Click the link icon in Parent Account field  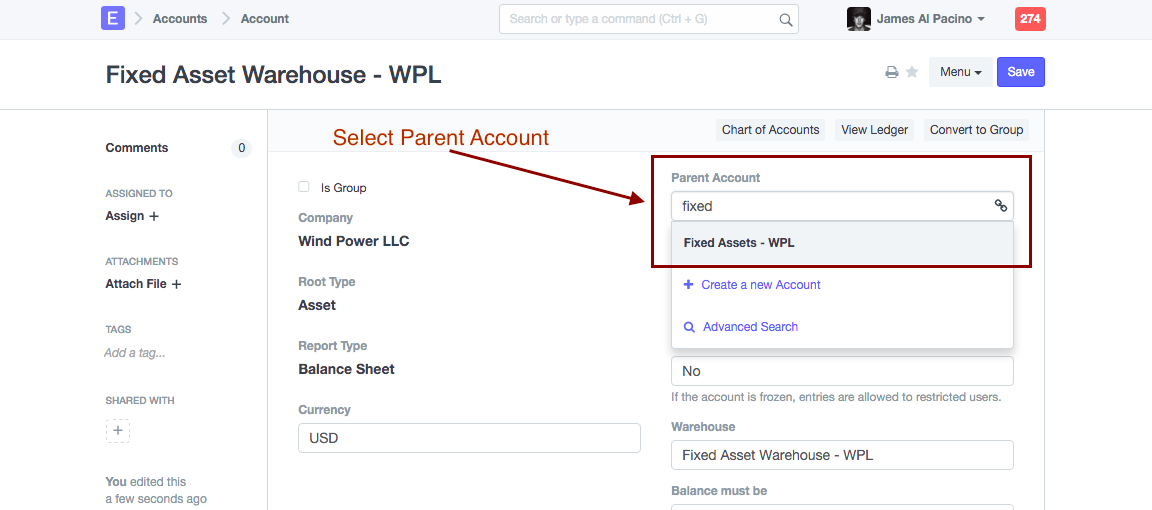pos(1000,206)
